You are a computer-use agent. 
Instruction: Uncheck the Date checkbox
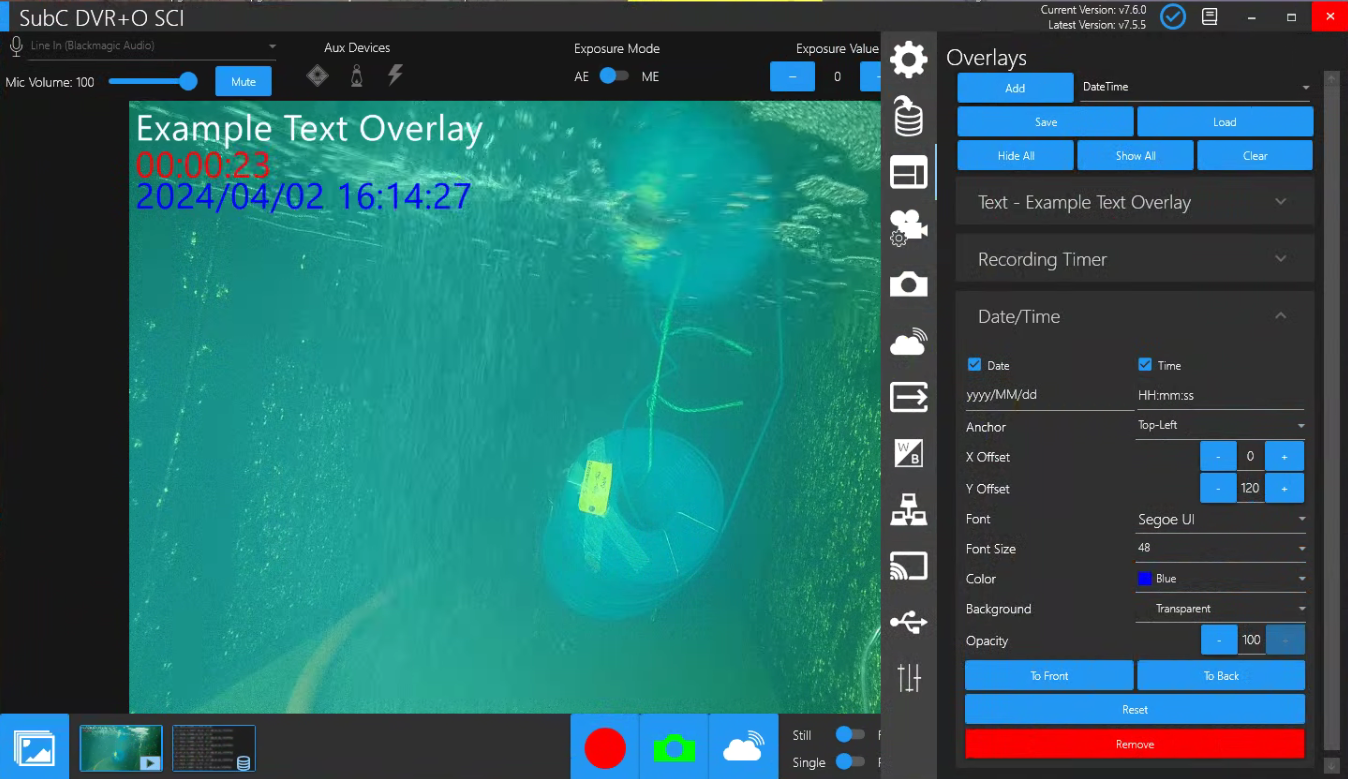(x=974, y=365)
